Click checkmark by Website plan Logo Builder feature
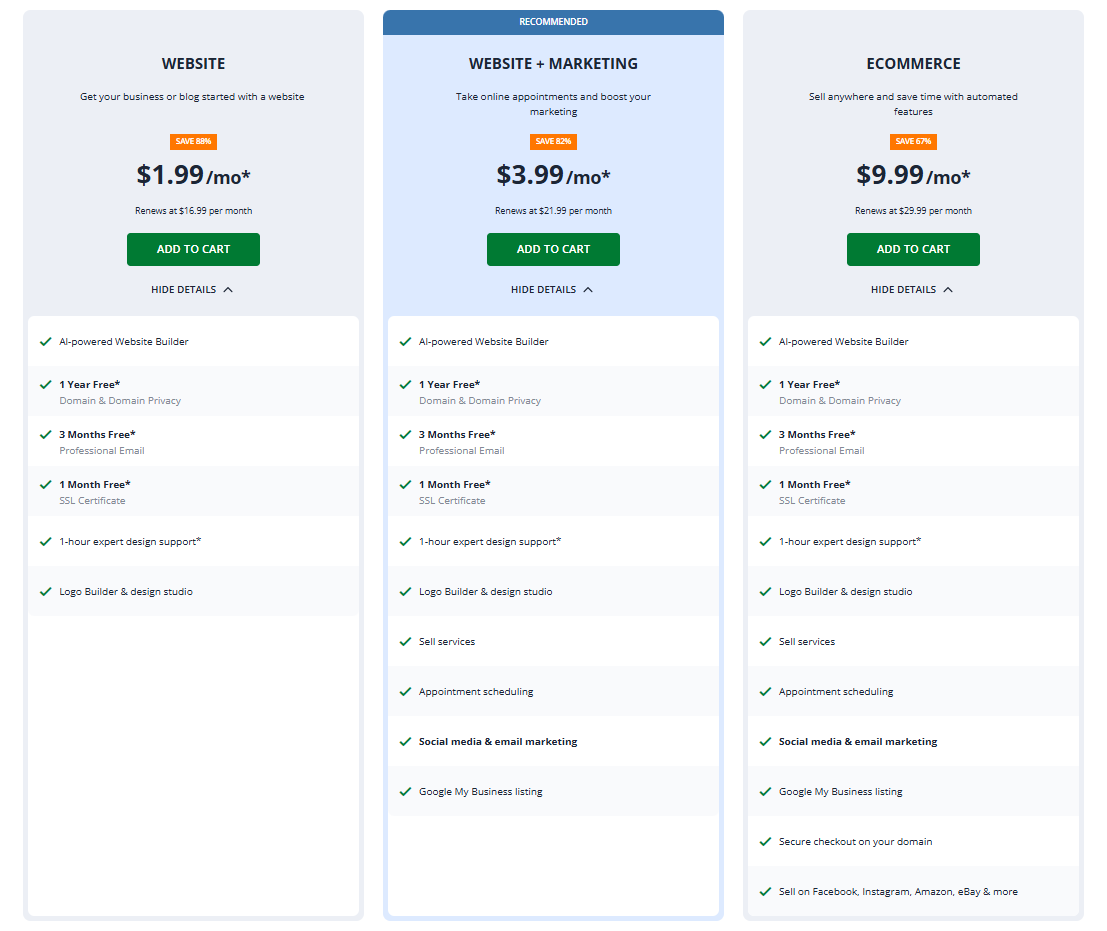 coord(45,592)
